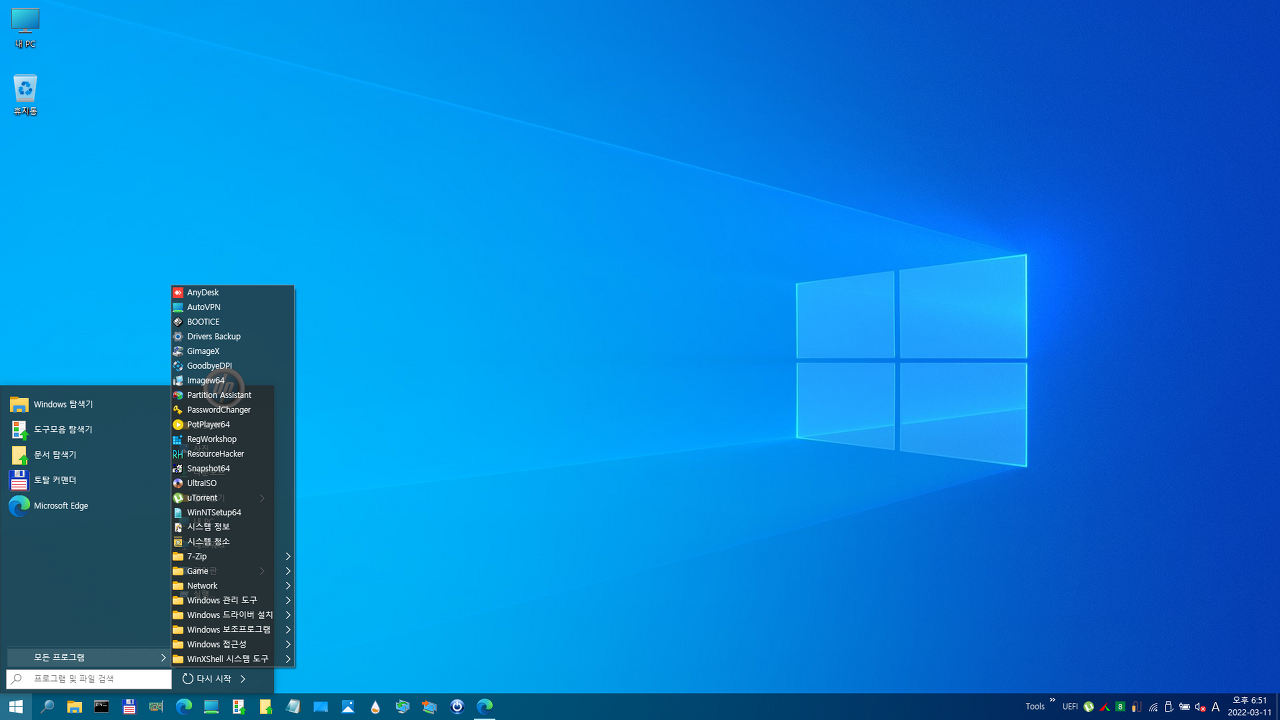
Task: Launch AnyDesk from the programs list
Action: point(233,293)
